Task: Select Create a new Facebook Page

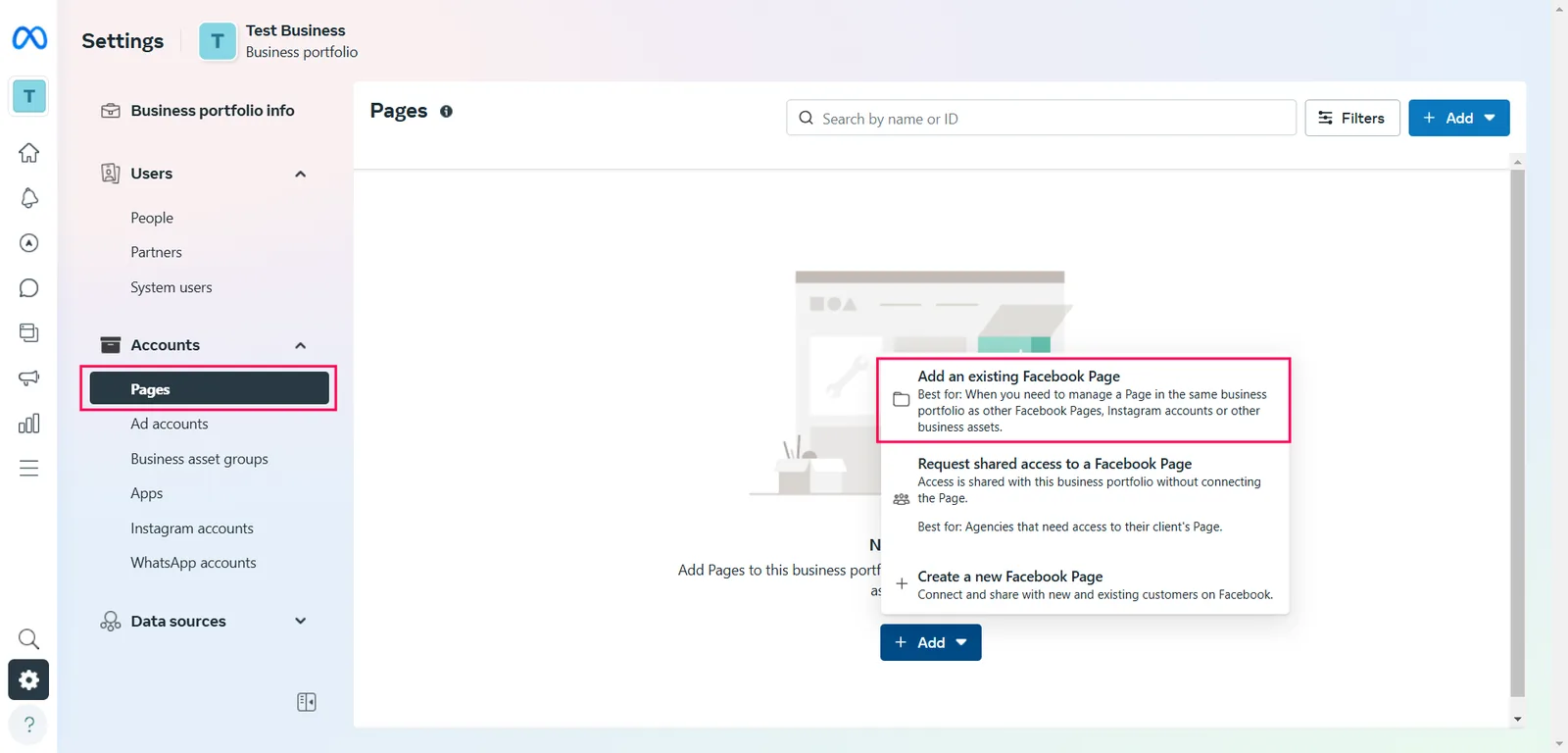Action: point(1084,584)
